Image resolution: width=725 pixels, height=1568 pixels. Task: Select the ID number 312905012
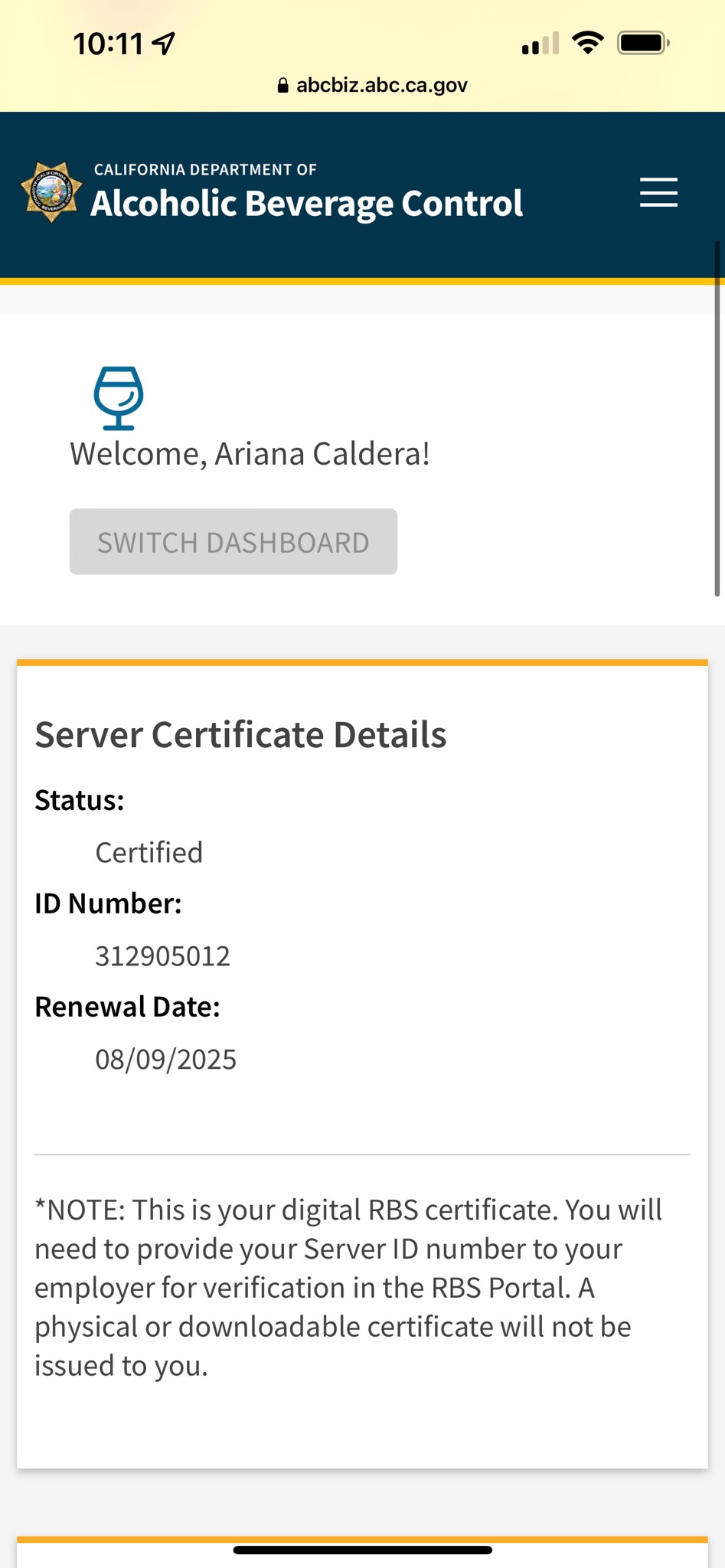(x=162, y=956)
